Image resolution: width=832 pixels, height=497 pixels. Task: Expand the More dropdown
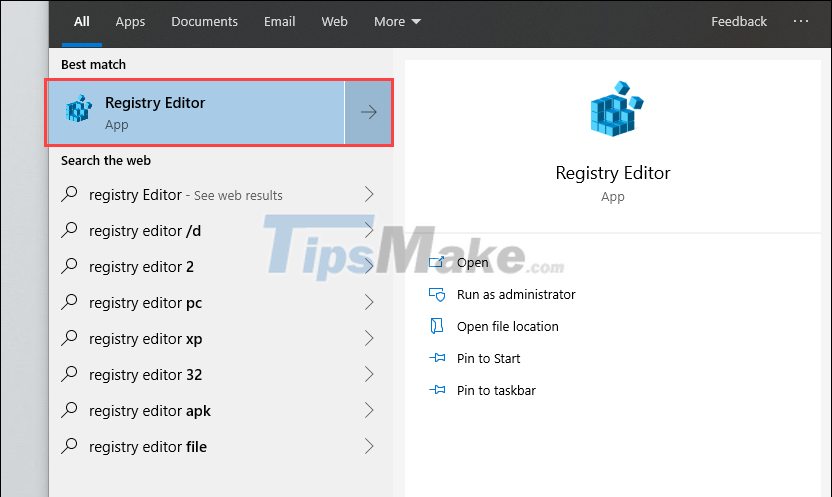(397, 22)
